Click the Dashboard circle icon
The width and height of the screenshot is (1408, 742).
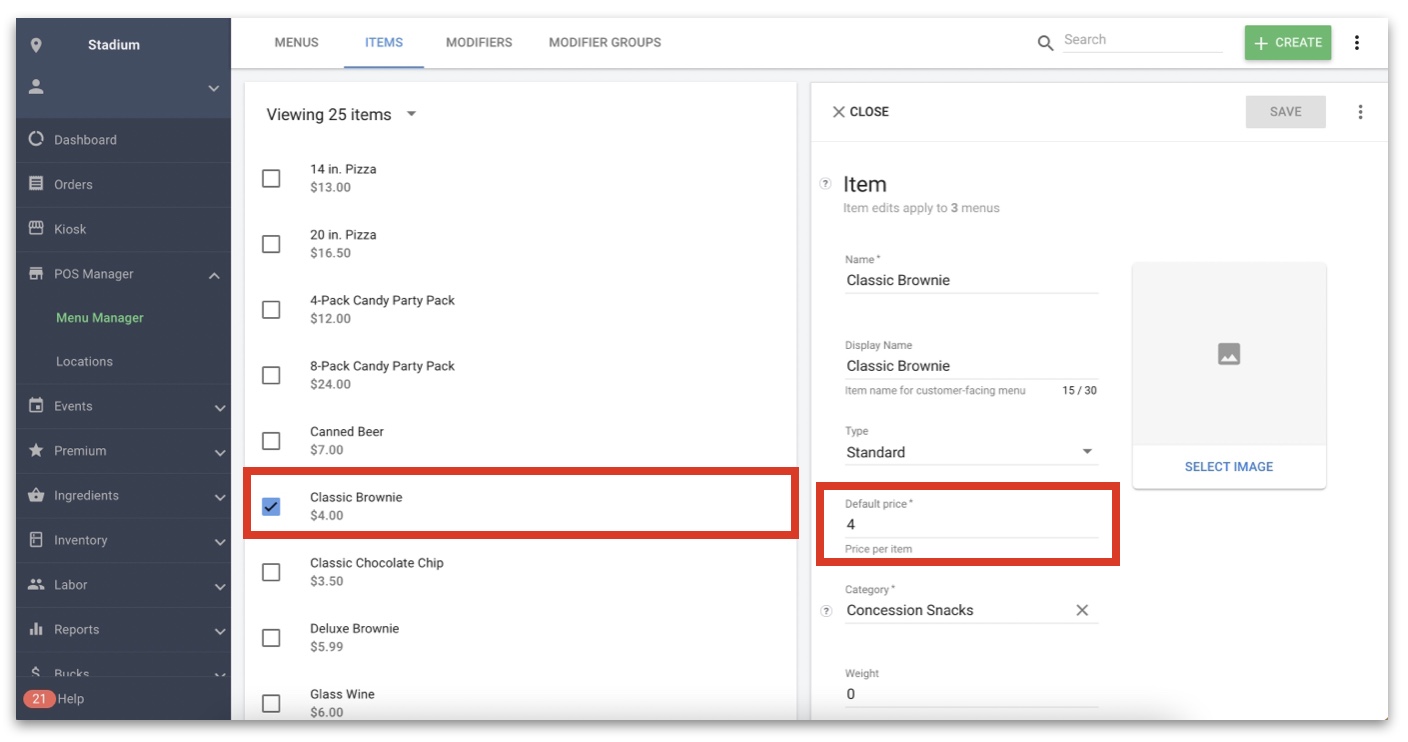(37, 139)
